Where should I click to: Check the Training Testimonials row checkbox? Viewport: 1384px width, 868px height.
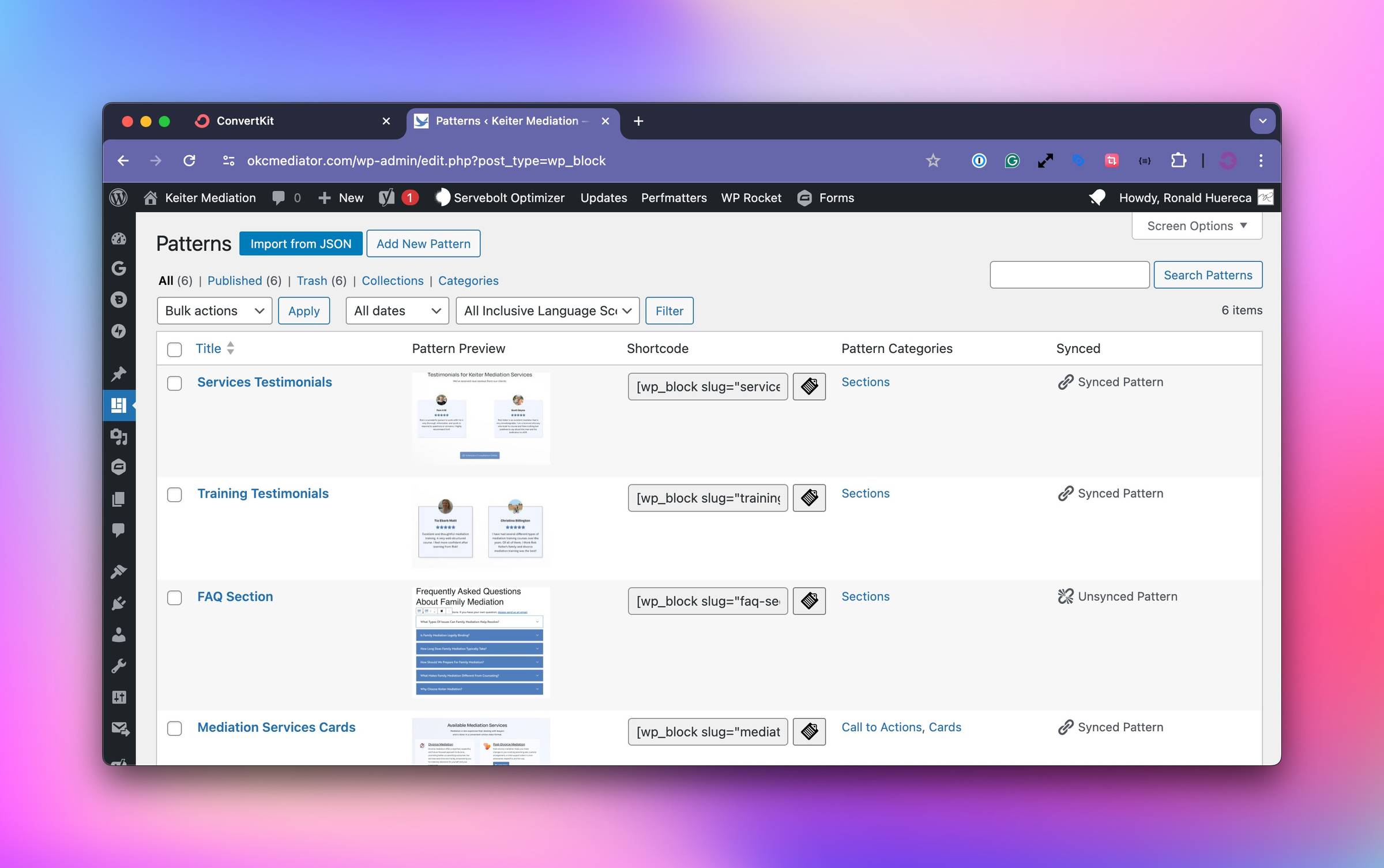(174, 494)
